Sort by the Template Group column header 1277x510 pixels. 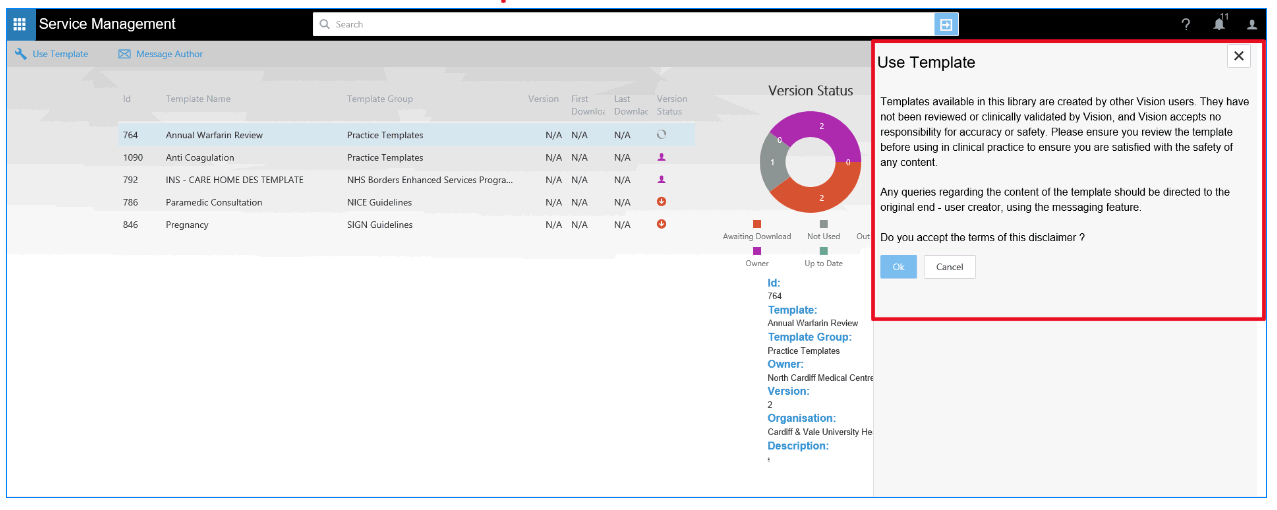coord(379,99)
